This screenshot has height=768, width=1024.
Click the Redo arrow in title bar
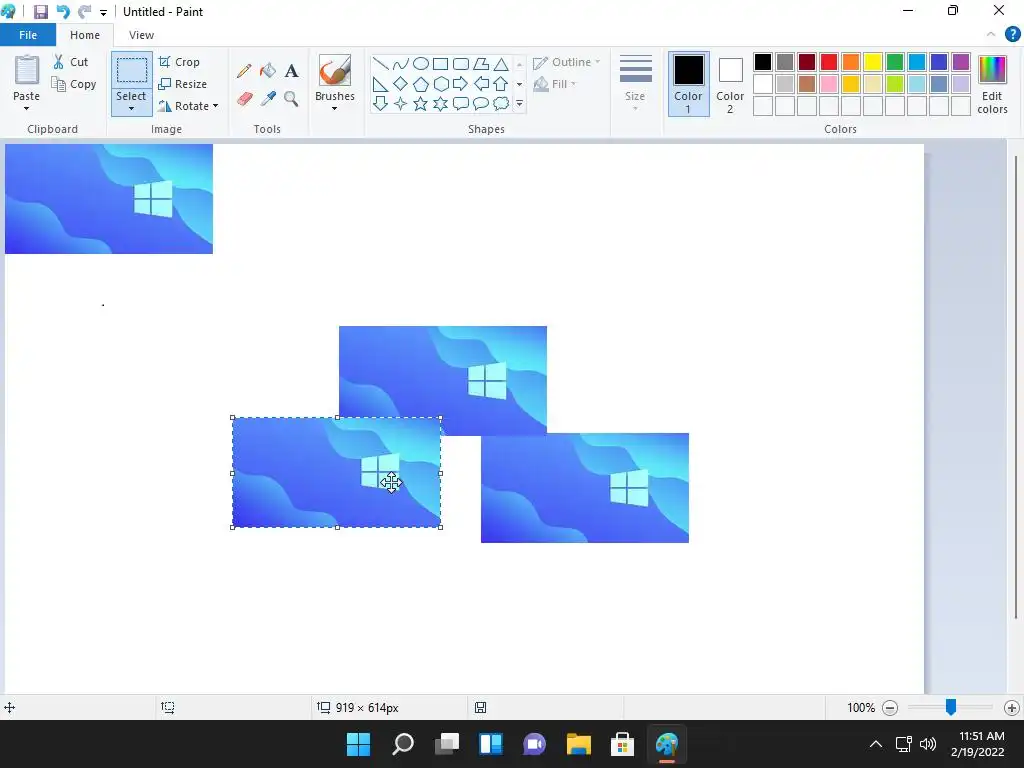84,12
